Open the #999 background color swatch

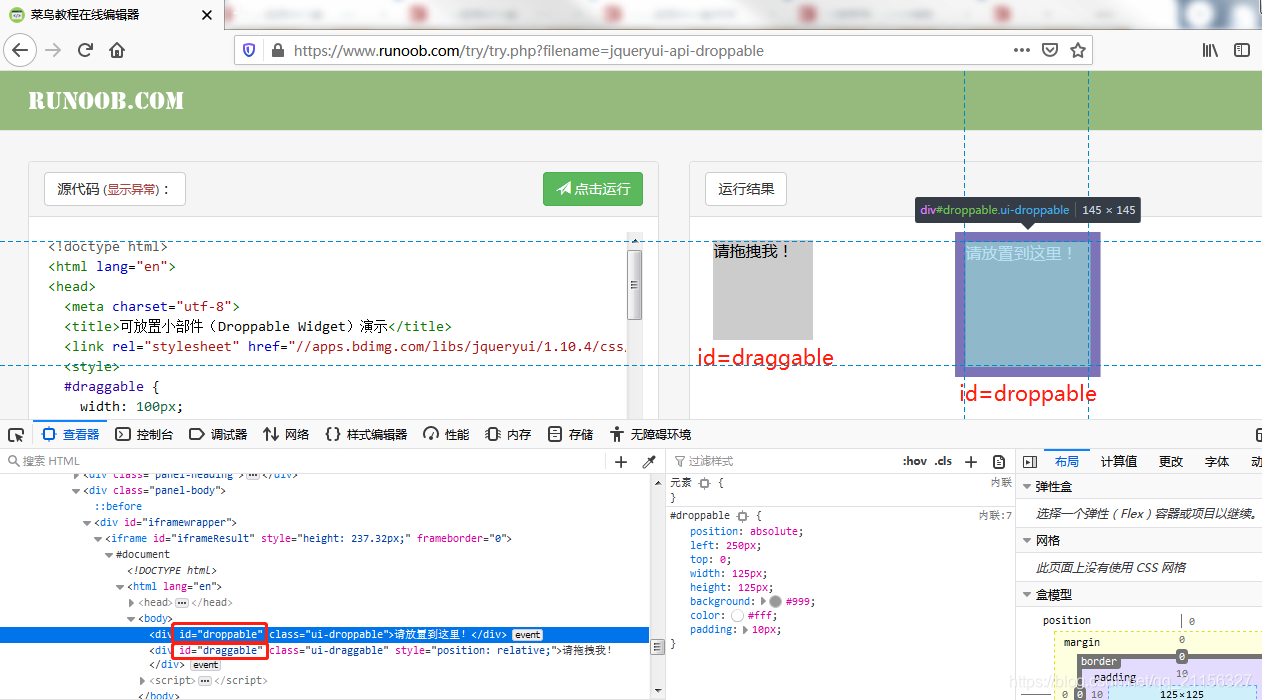pyautogui.click(x=775, y=602)
